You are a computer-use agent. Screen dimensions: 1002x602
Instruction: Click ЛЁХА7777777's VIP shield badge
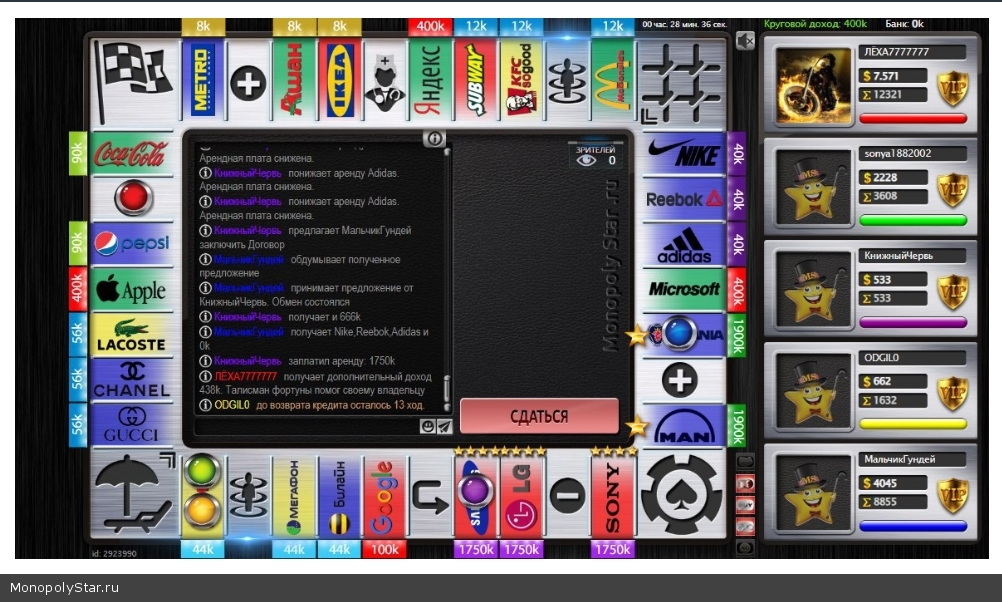coord(952,88)
